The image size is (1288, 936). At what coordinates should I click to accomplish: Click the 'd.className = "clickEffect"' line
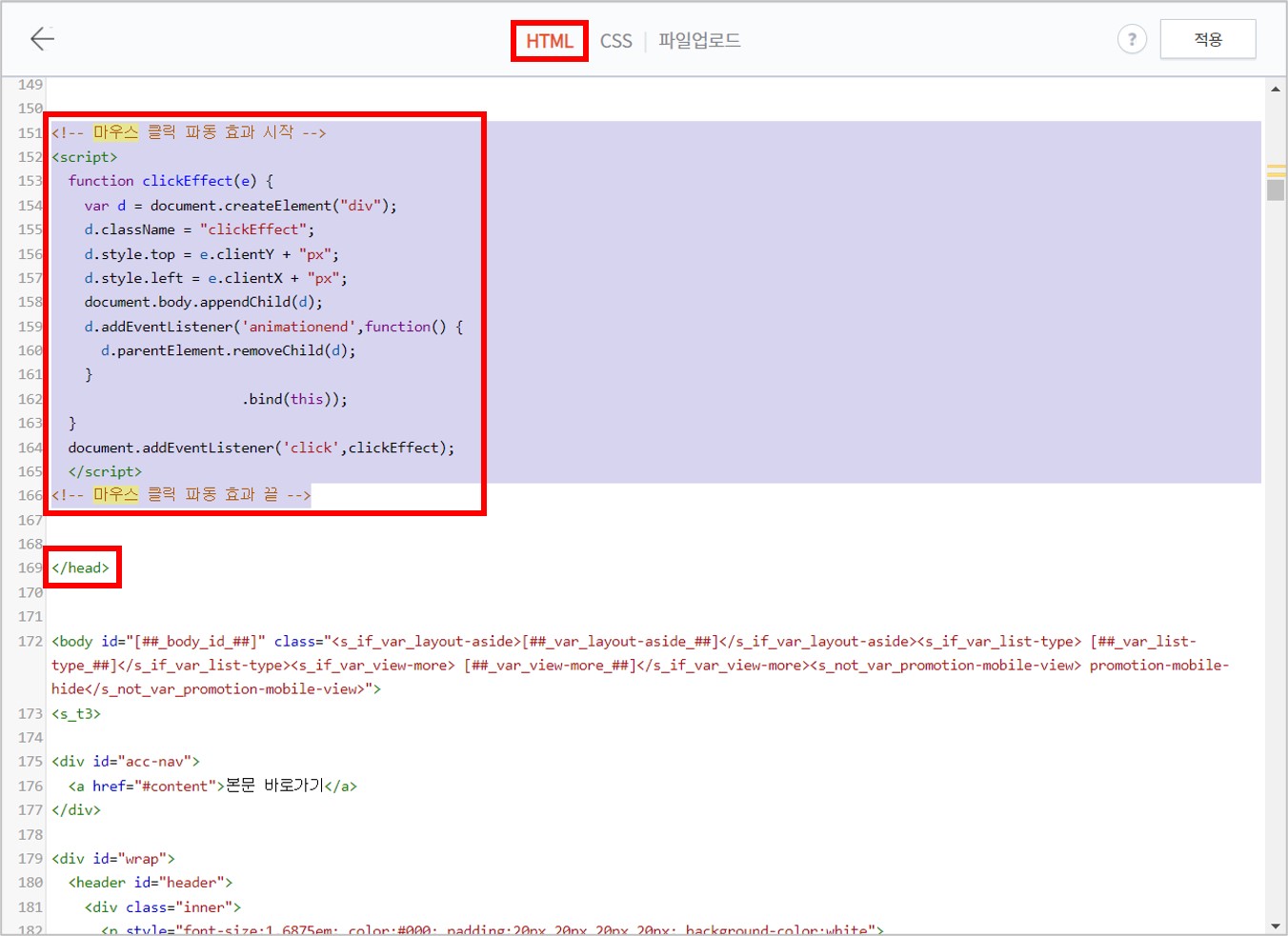(x=199, y=229)
